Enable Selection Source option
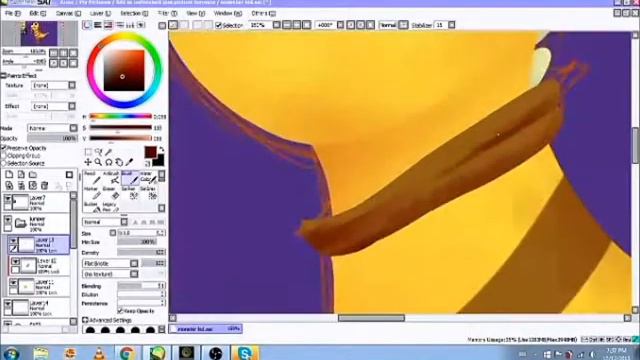The height and width of the screenshot is (360, 640). (4, 163)
